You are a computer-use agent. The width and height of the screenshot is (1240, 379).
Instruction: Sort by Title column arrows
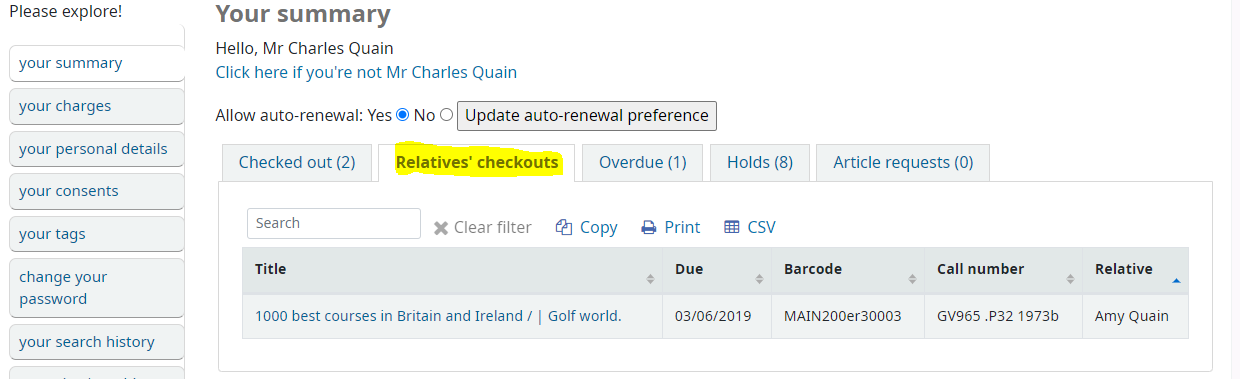650,279
